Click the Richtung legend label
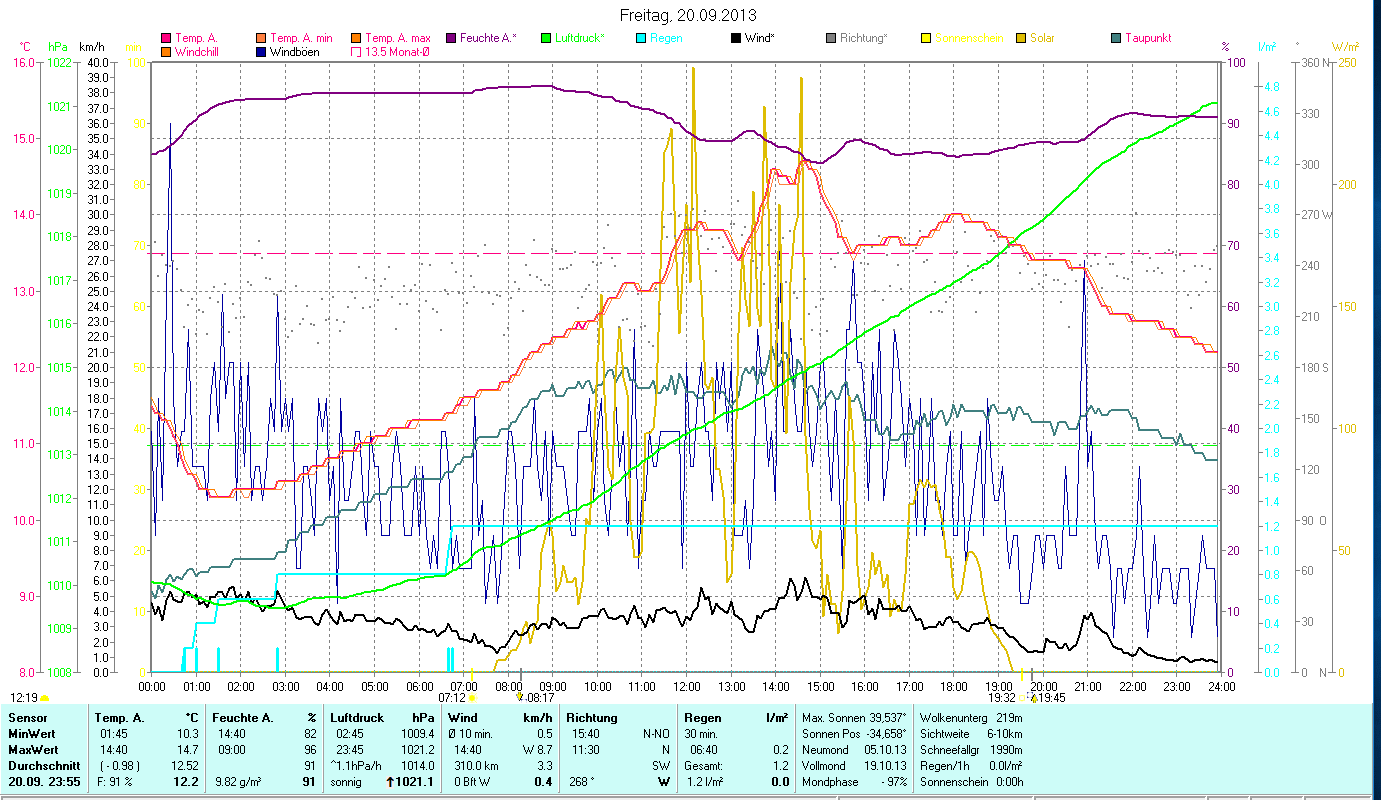Viewport: 1381px width, 800px height. (x=863, y=38)
